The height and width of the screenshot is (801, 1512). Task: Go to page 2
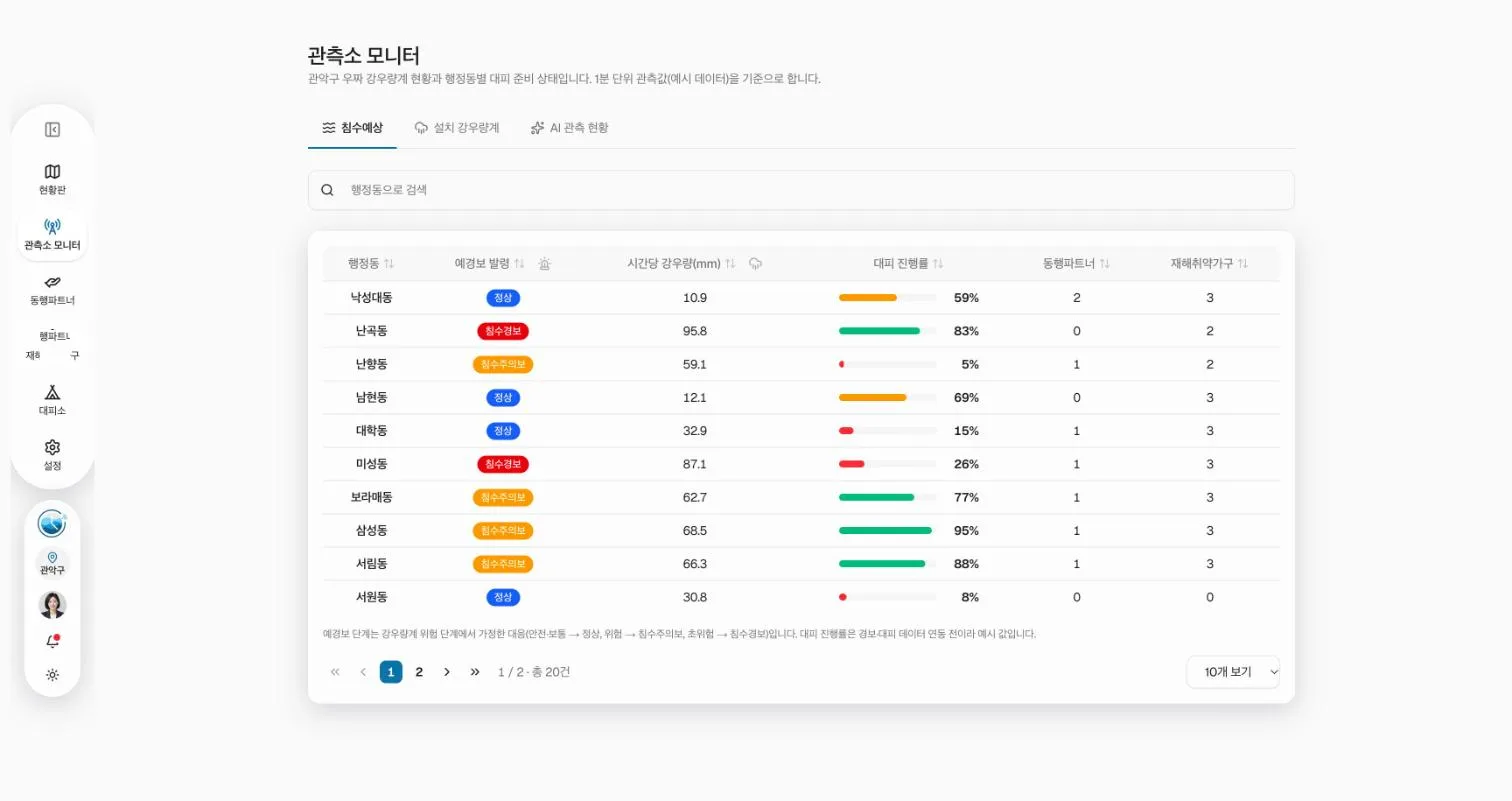[x=419, y=672]
